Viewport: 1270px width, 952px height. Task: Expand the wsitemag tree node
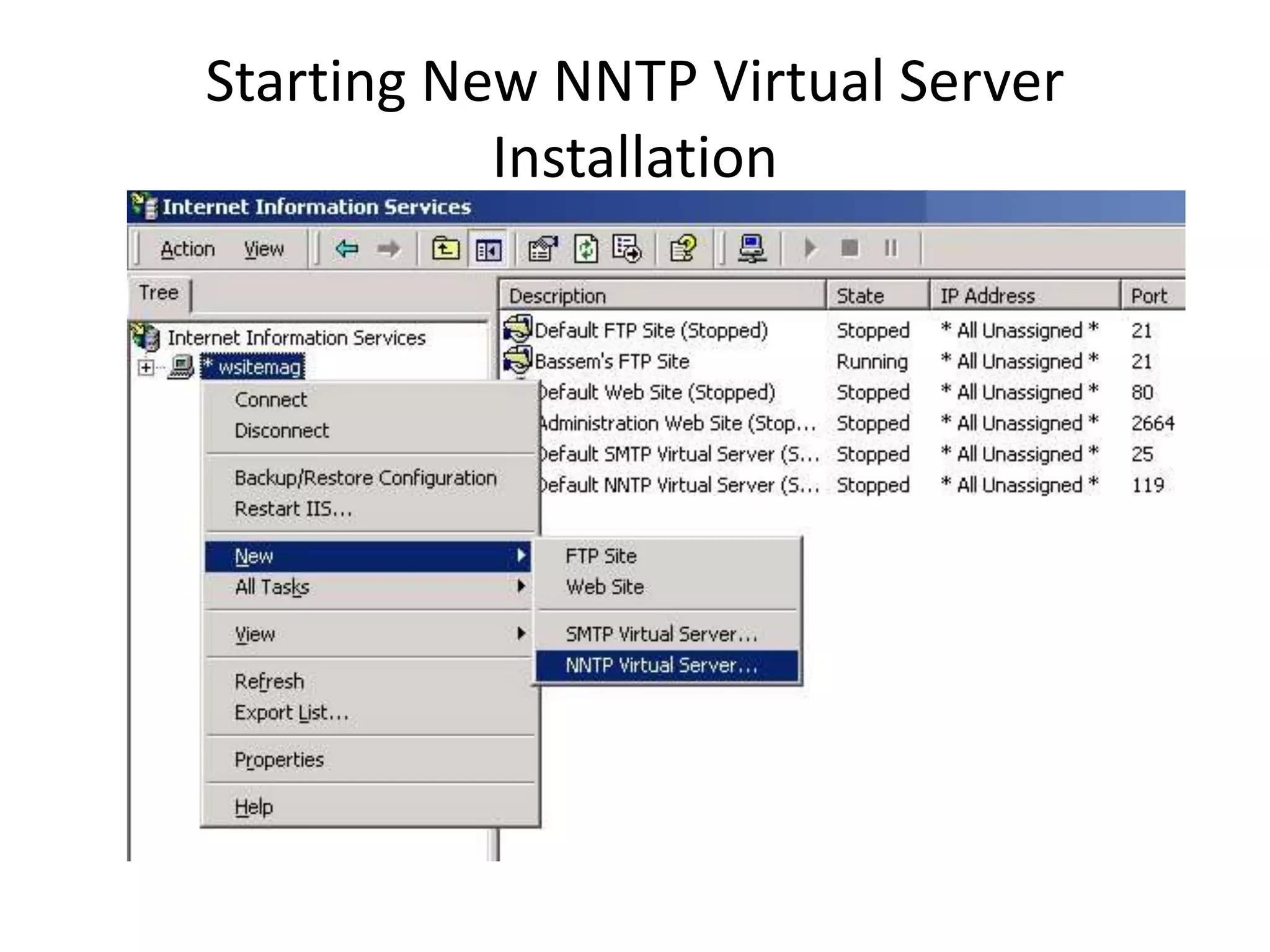point(146,368)
